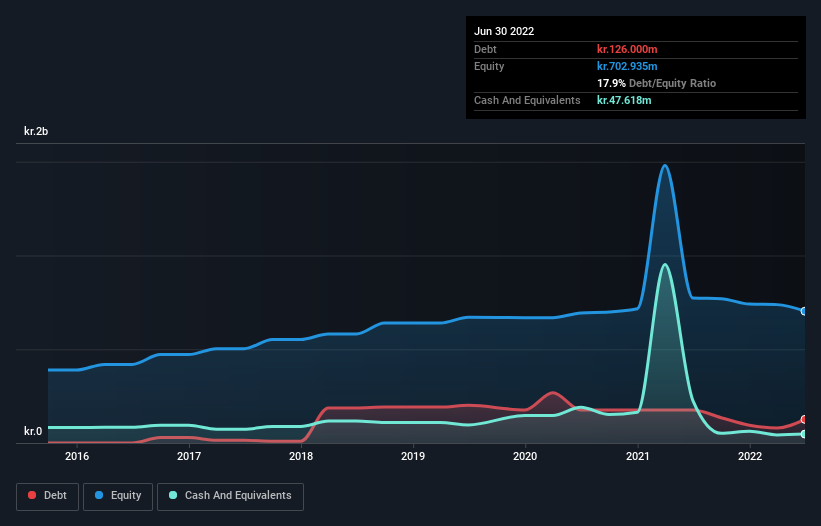Click the 2020 x-axis label
This screenshot has width=821, height=526.
pyautogui.click(x=525, y=456)
